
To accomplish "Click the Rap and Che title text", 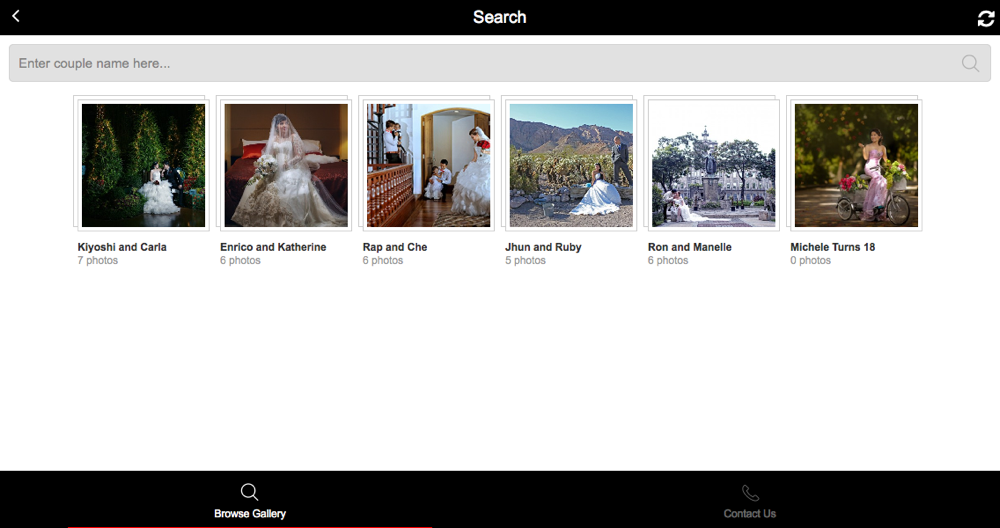I will point(395,247).
